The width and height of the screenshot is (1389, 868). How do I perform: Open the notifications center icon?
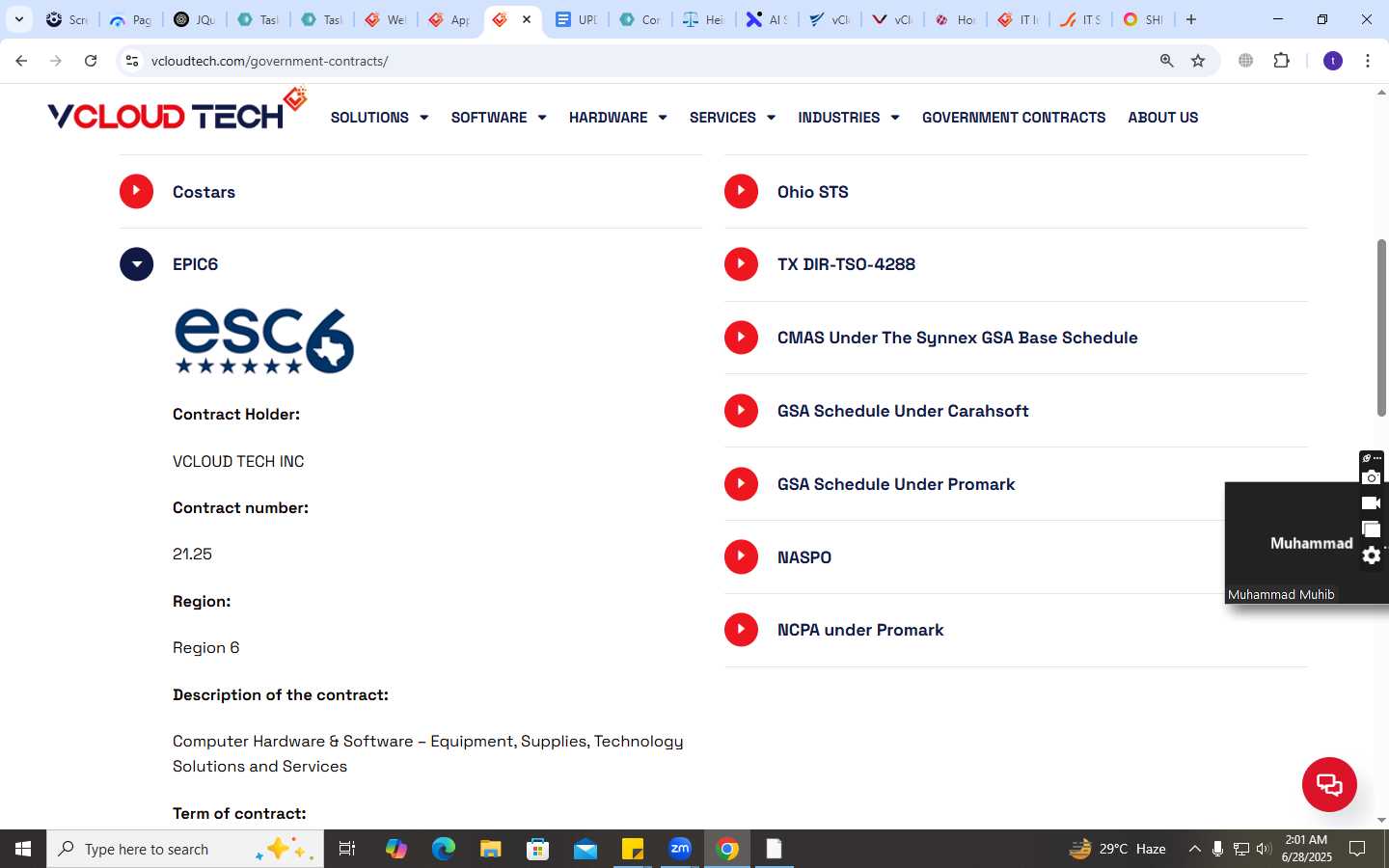tap(1357, 849)
